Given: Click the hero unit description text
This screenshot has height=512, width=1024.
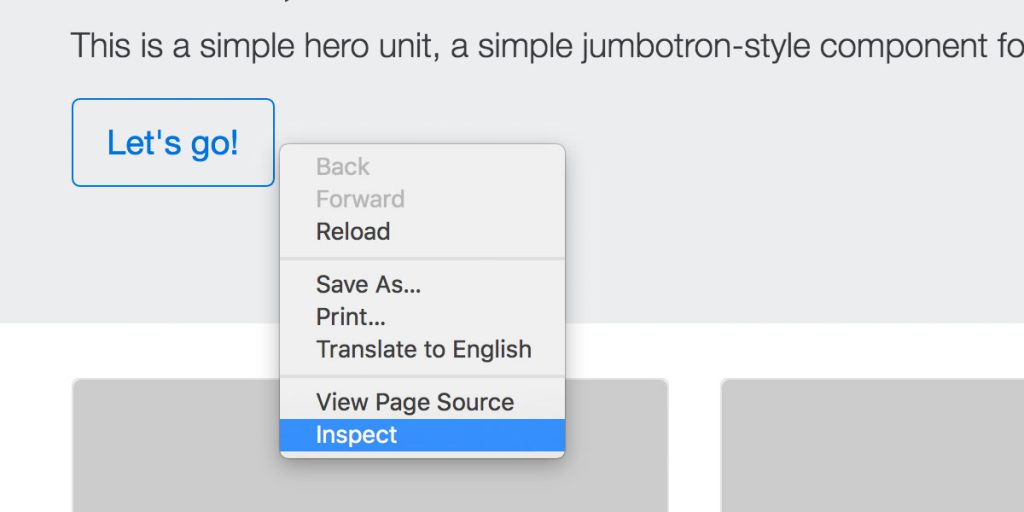Looking at the screenshot, I should point(547,46).
